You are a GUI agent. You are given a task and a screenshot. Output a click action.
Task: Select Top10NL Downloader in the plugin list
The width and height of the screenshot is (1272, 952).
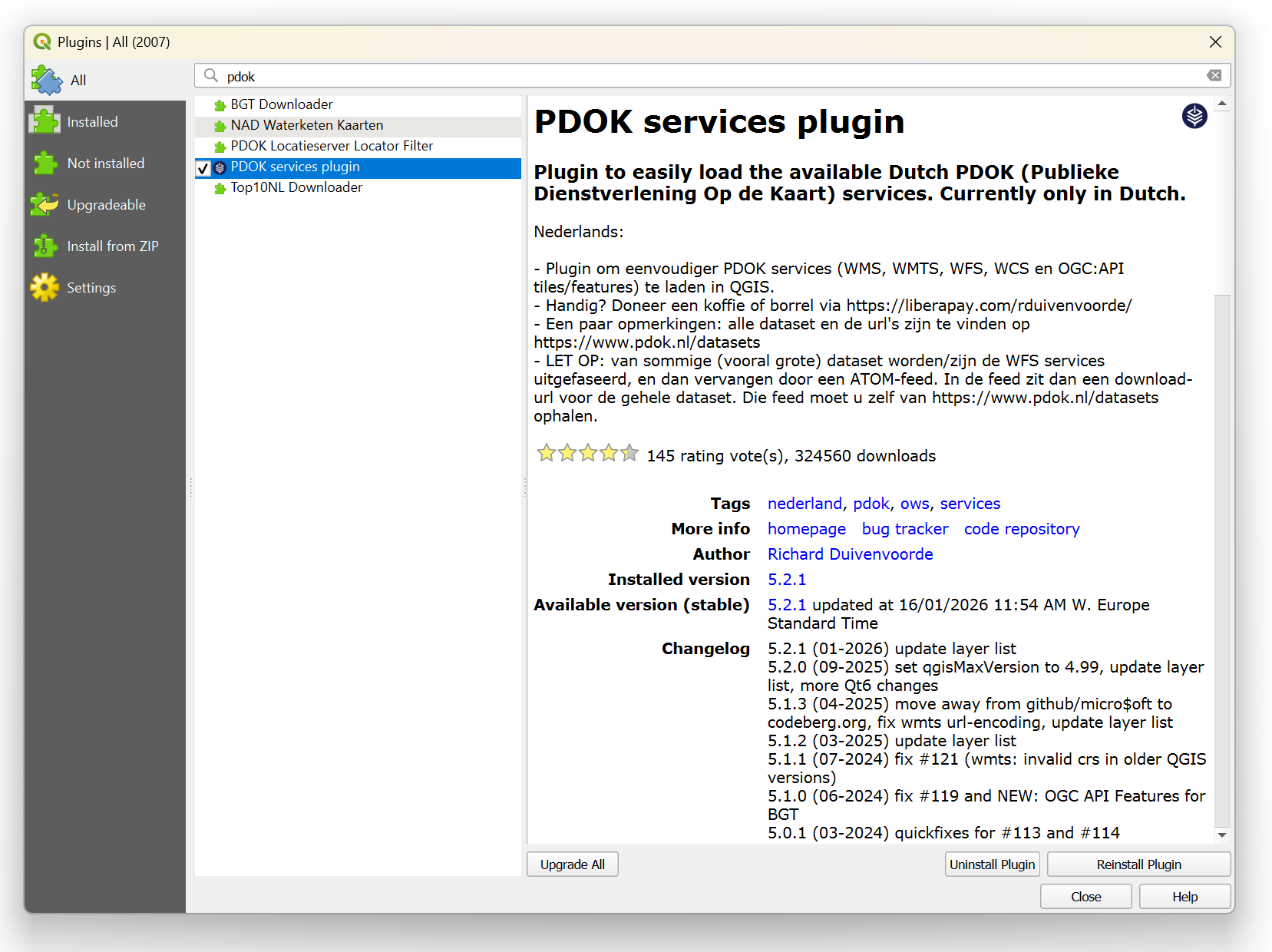296,187
